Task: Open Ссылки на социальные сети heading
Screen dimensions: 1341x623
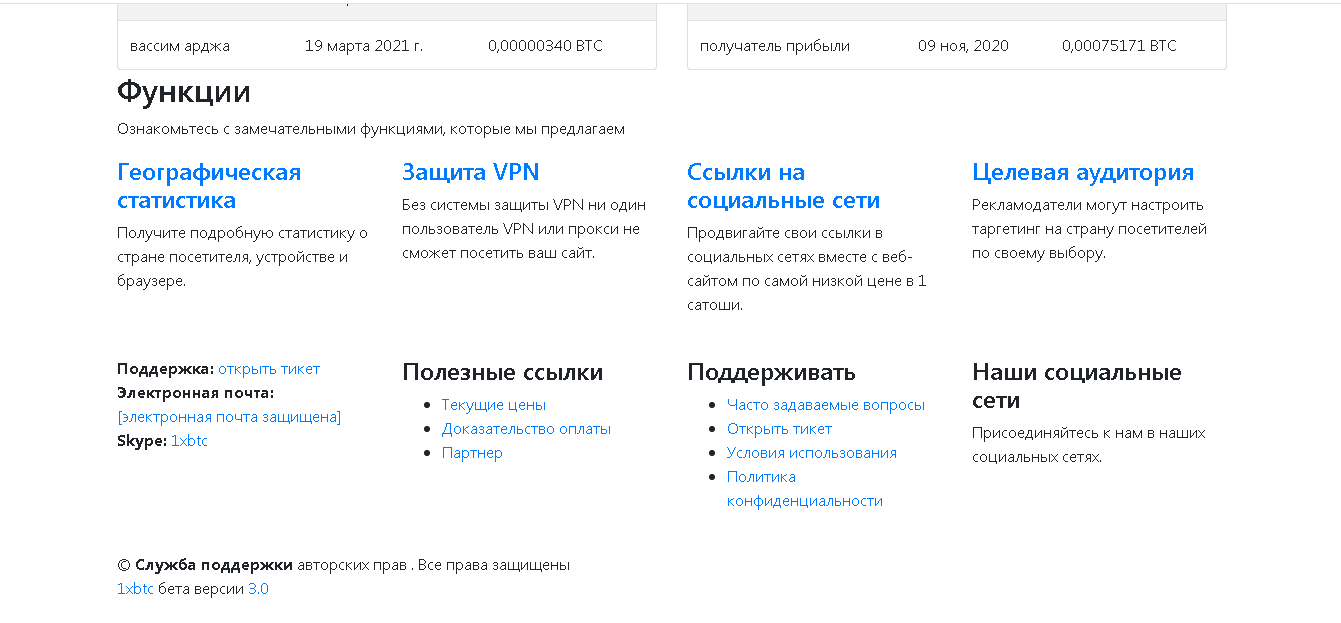Action: [x=783, y=186]
